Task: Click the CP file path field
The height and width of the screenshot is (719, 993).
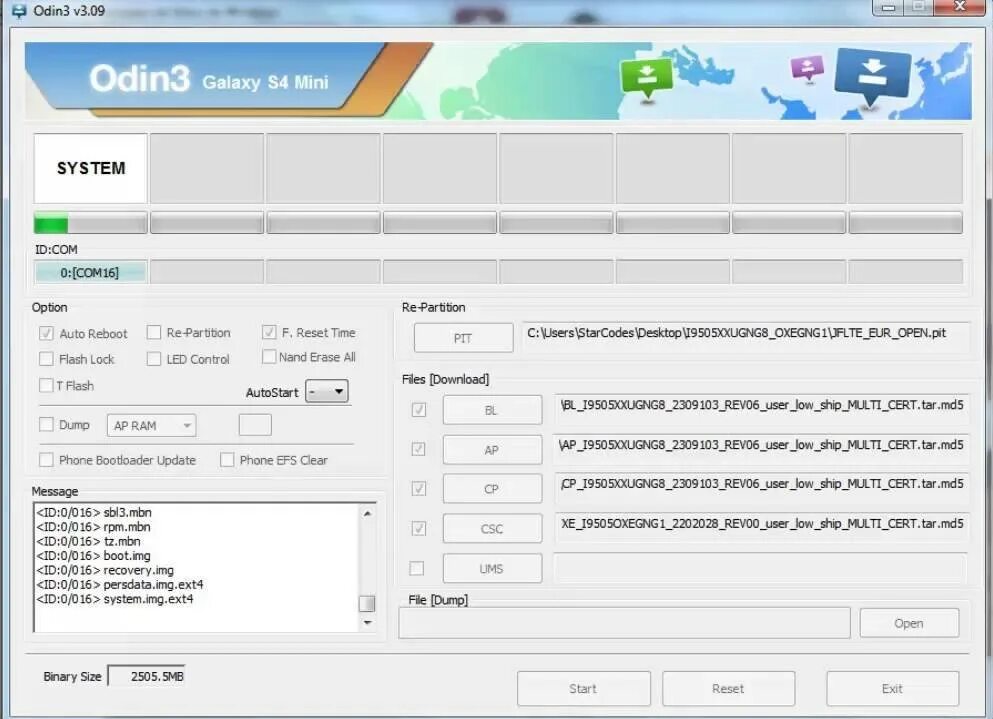Action: [762, 487]
